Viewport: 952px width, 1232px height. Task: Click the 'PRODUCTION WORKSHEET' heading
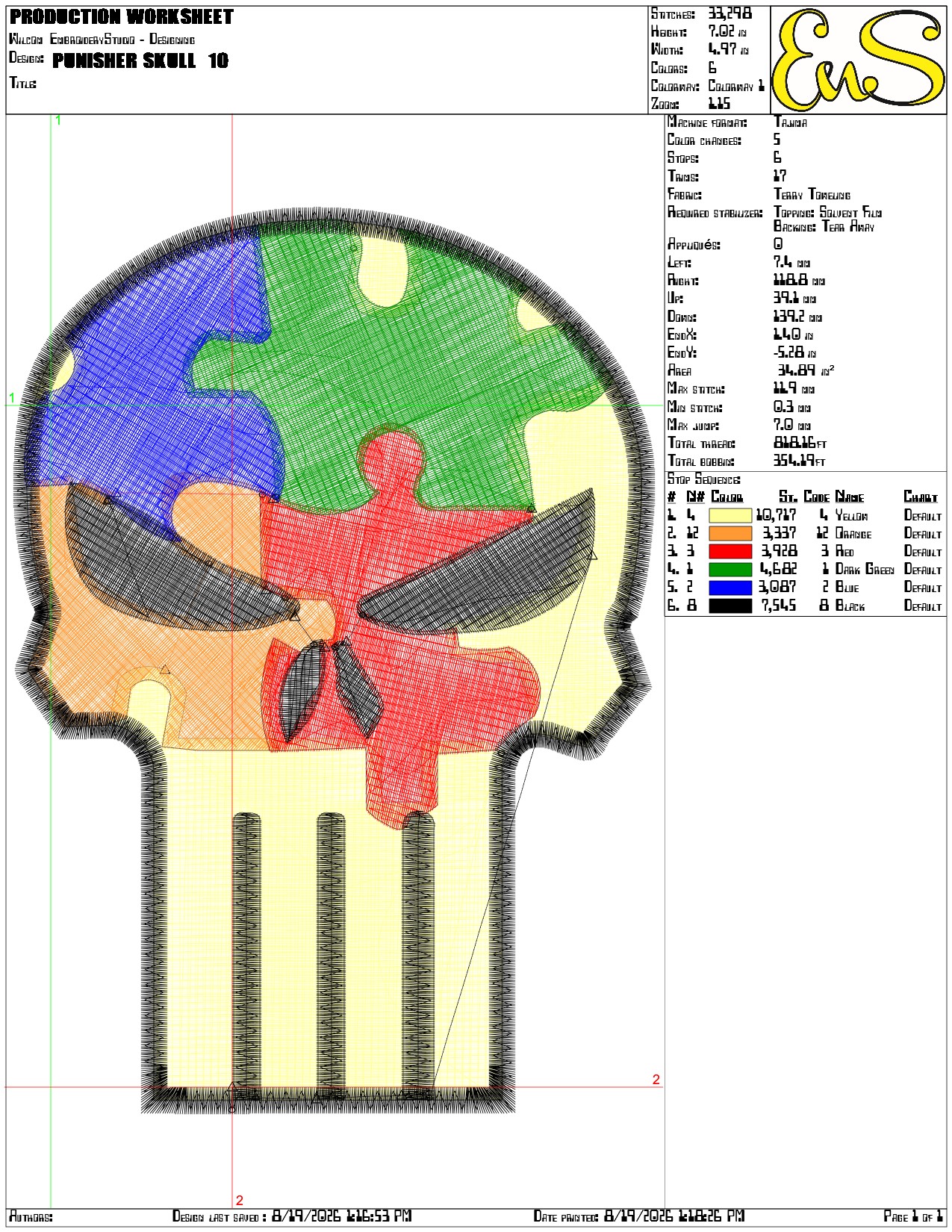[121, 17]
